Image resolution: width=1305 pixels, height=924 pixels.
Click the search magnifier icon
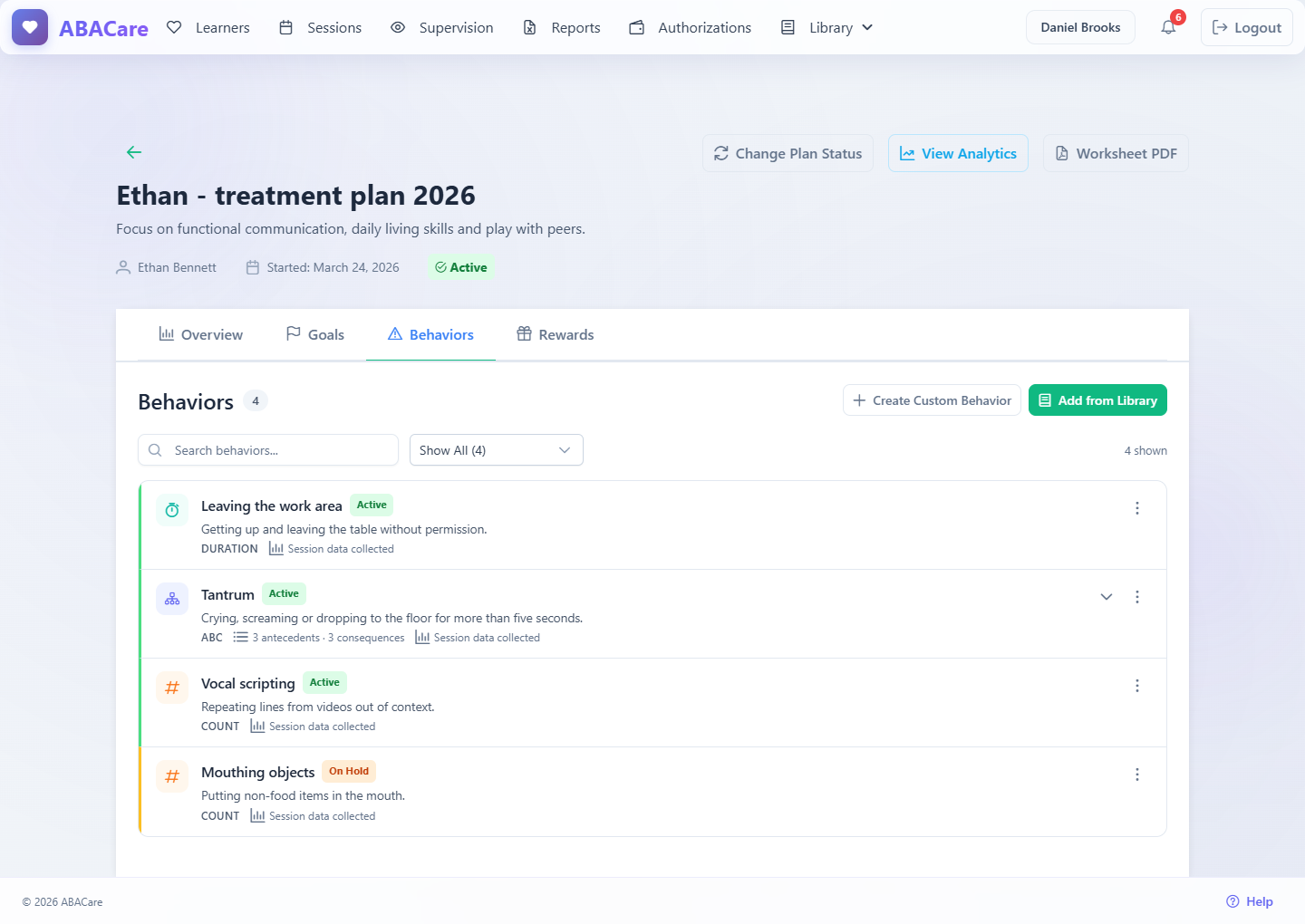tap(155, 450)
